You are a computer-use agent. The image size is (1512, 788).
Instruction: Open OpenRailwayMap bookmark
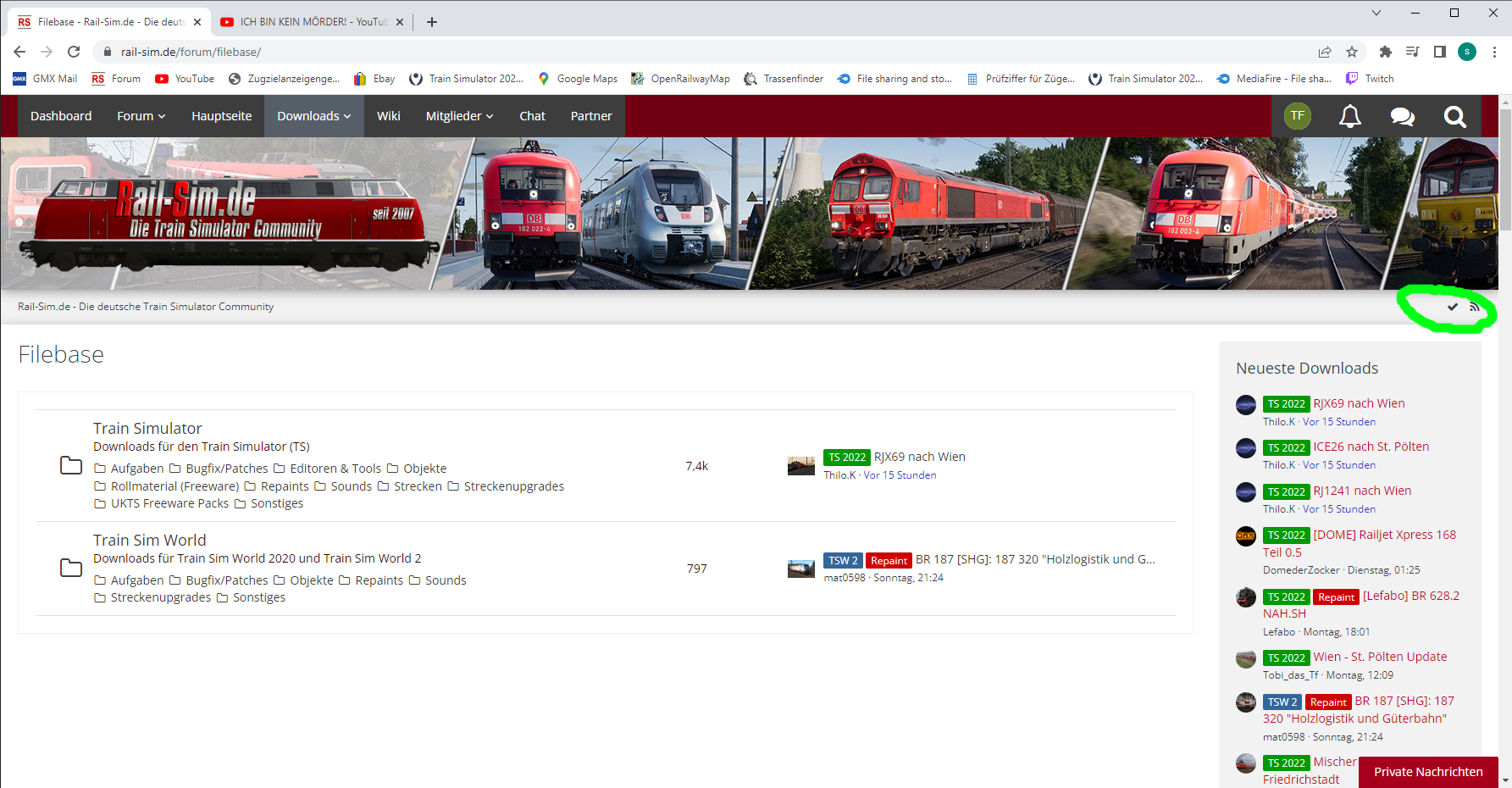pyautogui.click(x=680, y=79)
